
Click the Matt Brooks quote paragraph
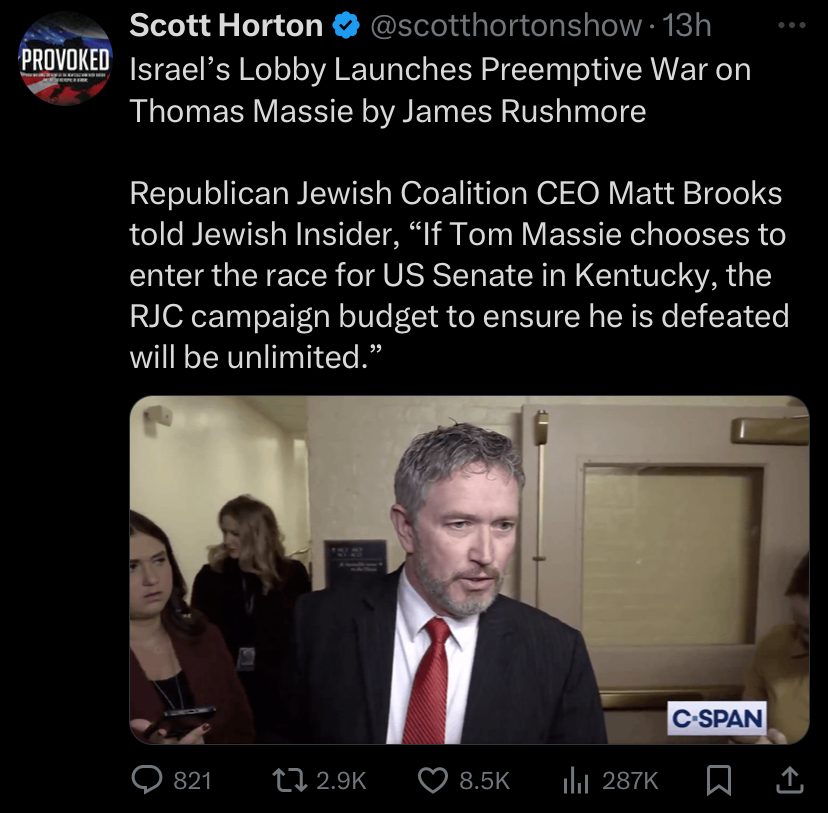[459, 275]
